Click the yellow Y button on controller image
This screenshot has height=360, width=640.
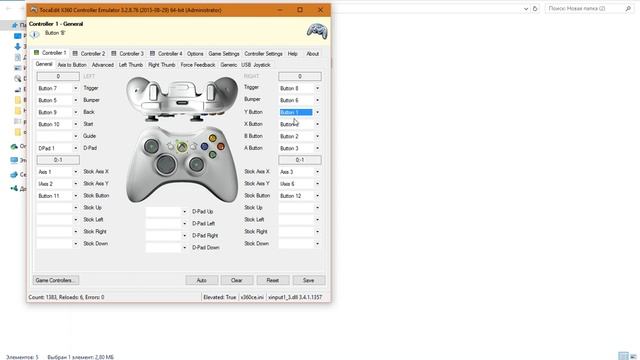[213, 138]
